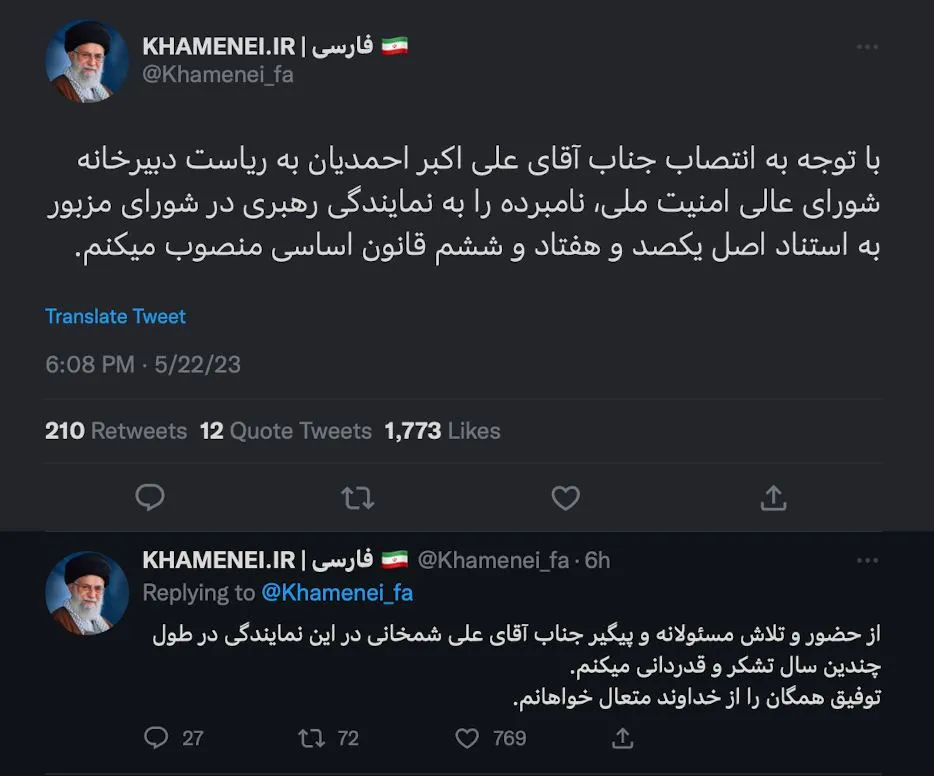
Task: Click the Translate Tweet link
Action: pyautogui.click(x=115, y=316)
